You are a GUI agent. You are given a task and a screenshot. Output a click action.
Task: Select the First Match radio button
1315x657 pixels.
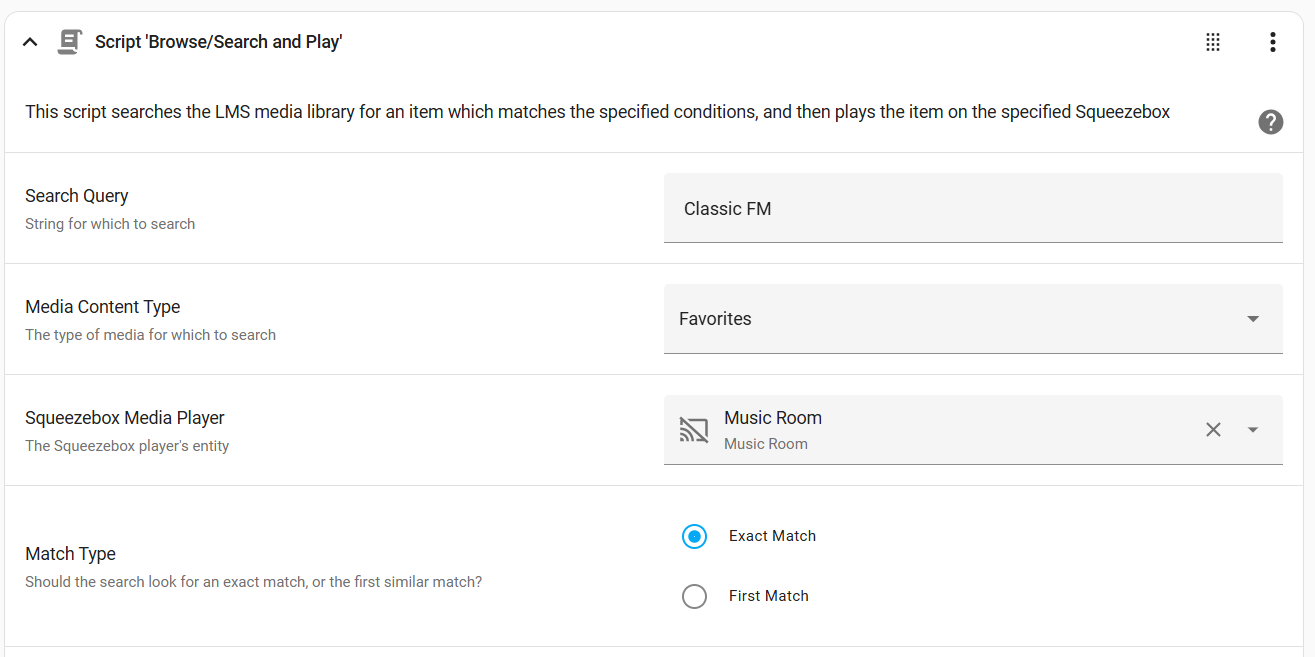click(x=694, y=596)
